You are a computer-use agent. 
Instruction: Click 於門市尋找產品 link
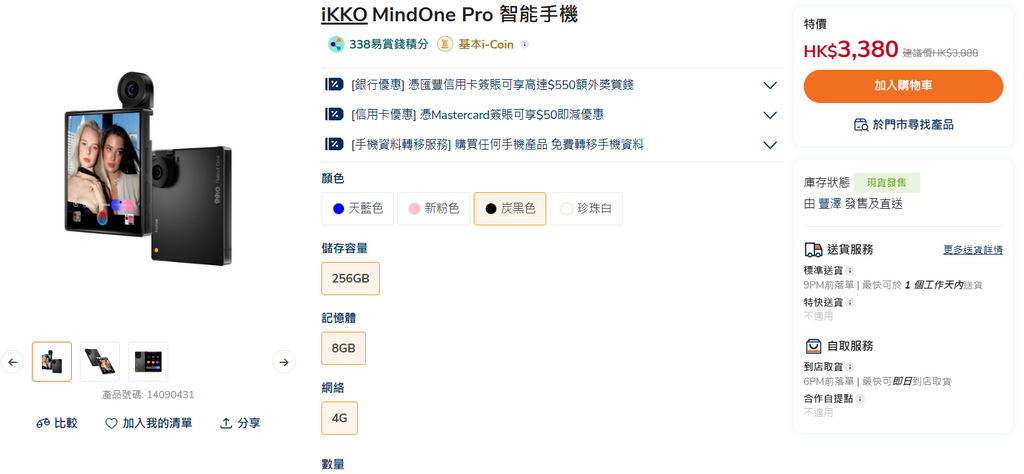[x=903, y=124]
